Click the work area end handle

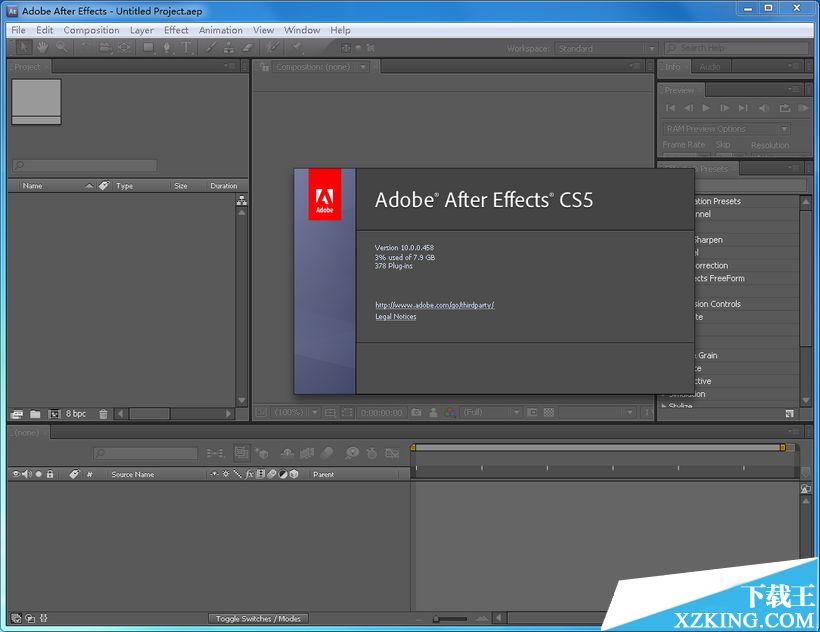pyautogui.click(x=783, y=447)
